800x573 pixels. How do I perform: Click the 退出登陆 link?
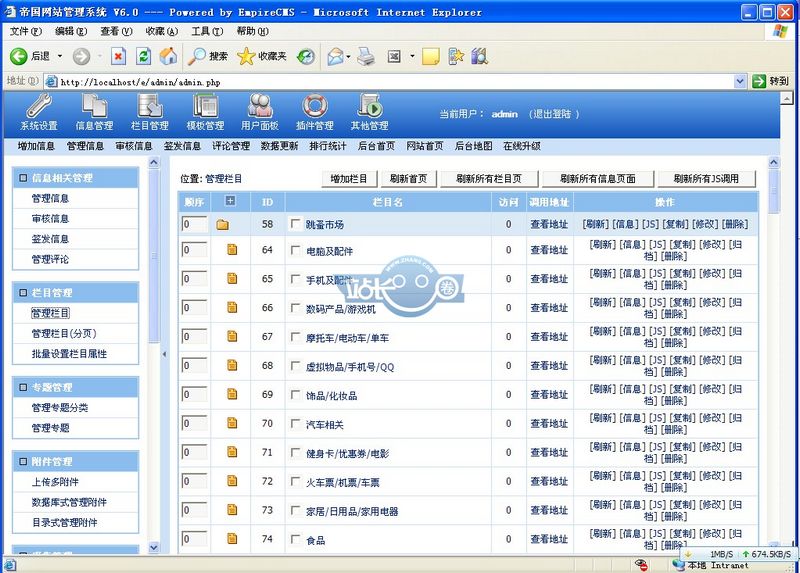554,114
